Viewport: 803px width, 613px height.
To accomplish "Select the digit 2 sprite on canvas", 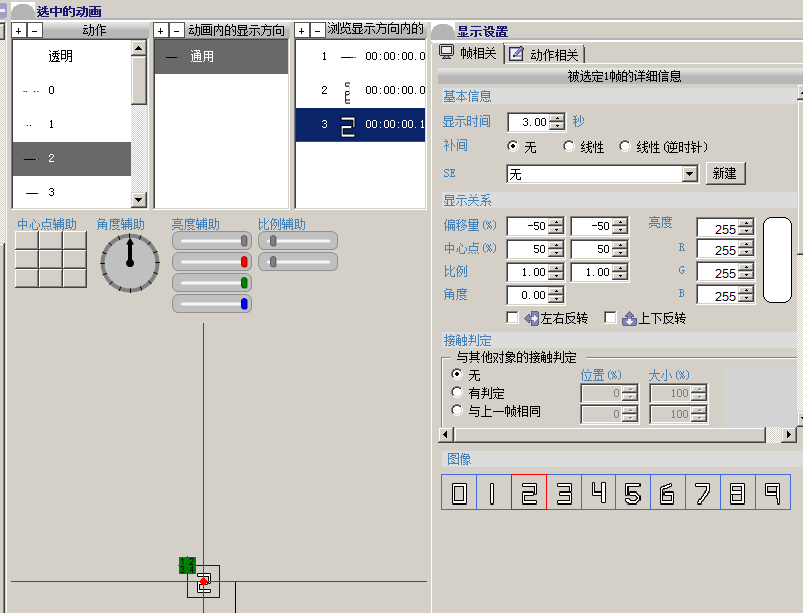I will pos(203,581).
